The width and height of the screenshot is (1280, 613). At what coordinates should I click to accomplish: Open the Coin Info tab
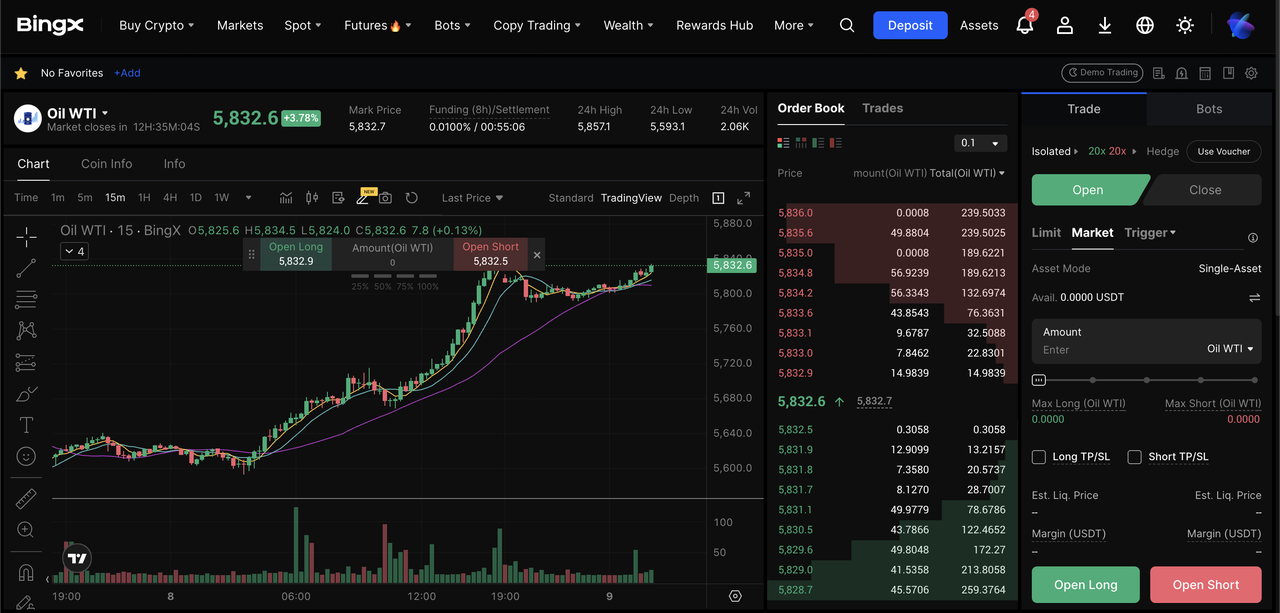(106, 164)
